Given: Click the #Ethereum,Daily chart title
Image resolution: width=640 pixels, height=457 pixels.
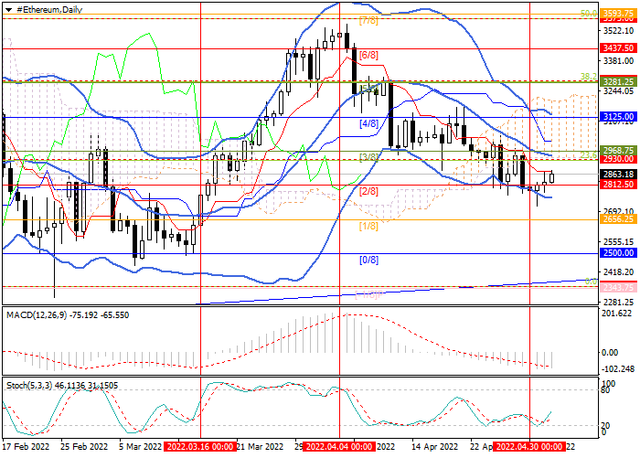Looking at the screenshot, I should pyautogui.click(x=49, y=10).
